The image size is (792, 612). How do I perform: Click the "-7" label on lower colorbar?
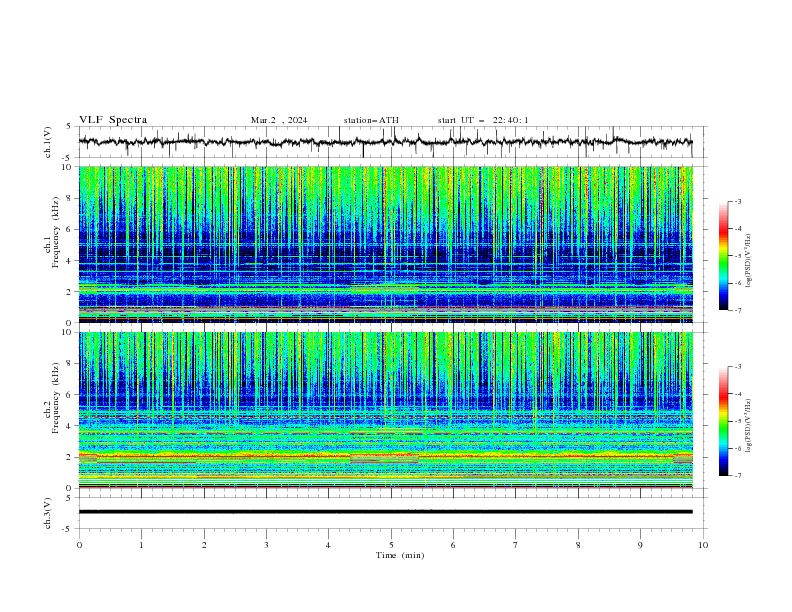tap(738, 475)
